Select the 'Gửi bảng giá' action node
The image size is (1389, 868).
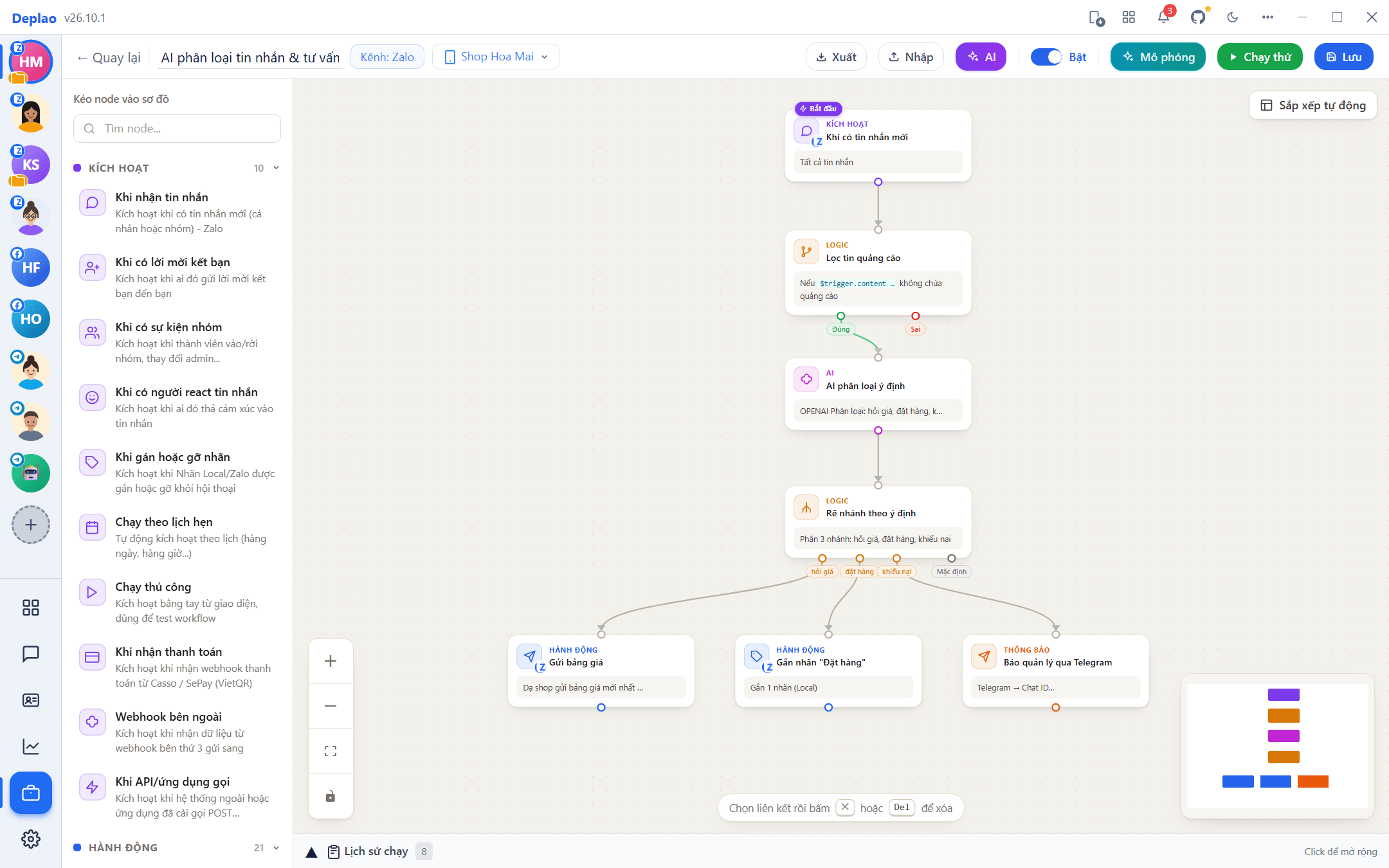point(601,671)
